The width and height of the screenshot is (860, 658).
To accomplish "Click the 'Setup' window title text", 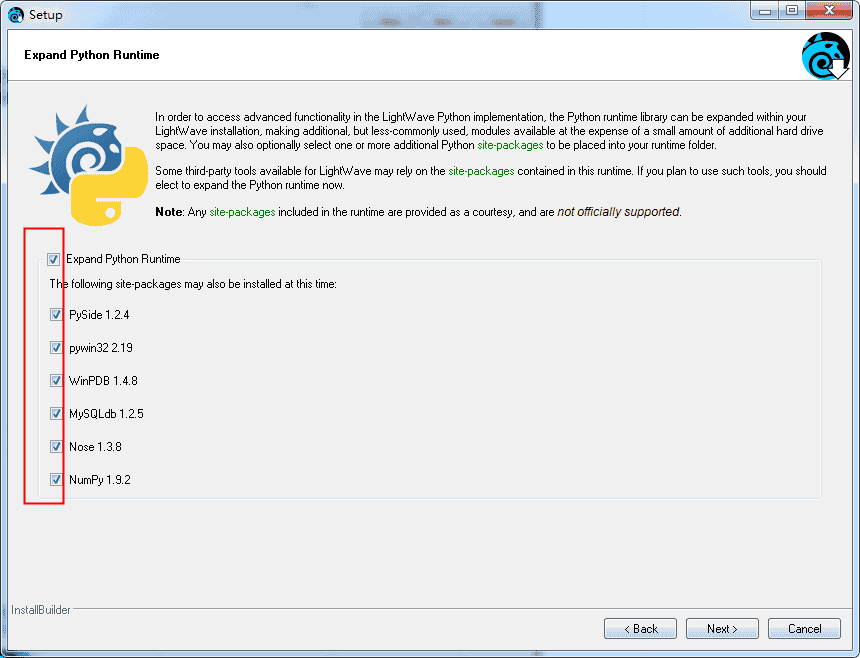I will click(x=46, y=15).
